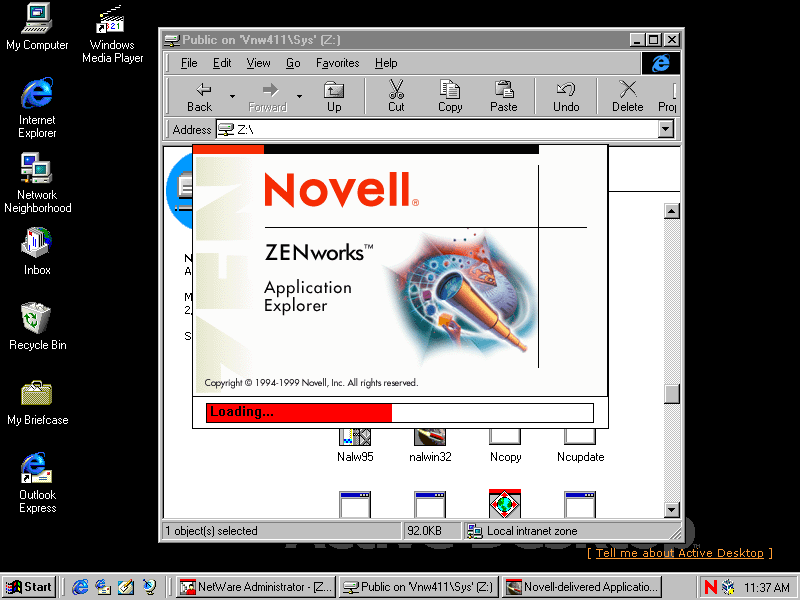Click the Internet Explorer logo throbber
The width and height of the screenshot is (800, 600).
(661, 63)
